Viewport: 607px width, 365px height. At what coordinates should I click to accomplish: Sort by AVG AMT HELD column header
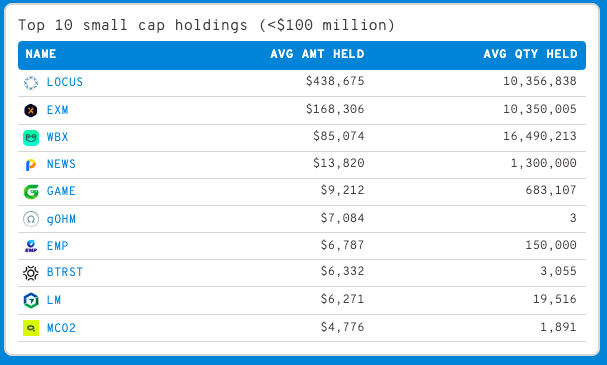317,54
